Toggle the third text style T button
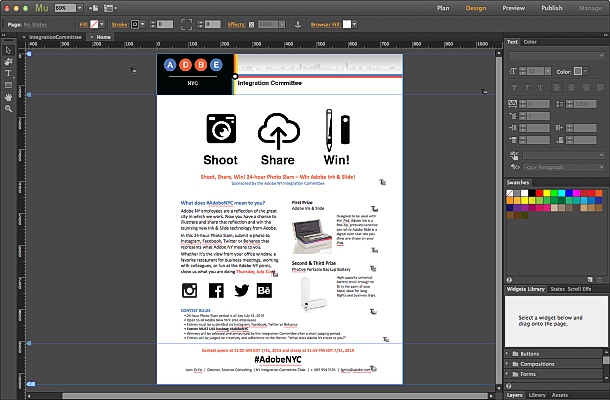 click(540, 88)
